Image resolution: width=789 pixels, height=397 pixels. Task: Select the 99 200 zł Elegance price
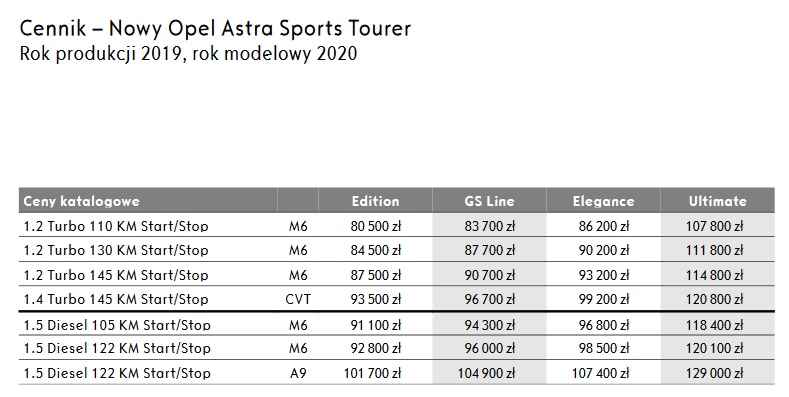[x=604, y=299]
